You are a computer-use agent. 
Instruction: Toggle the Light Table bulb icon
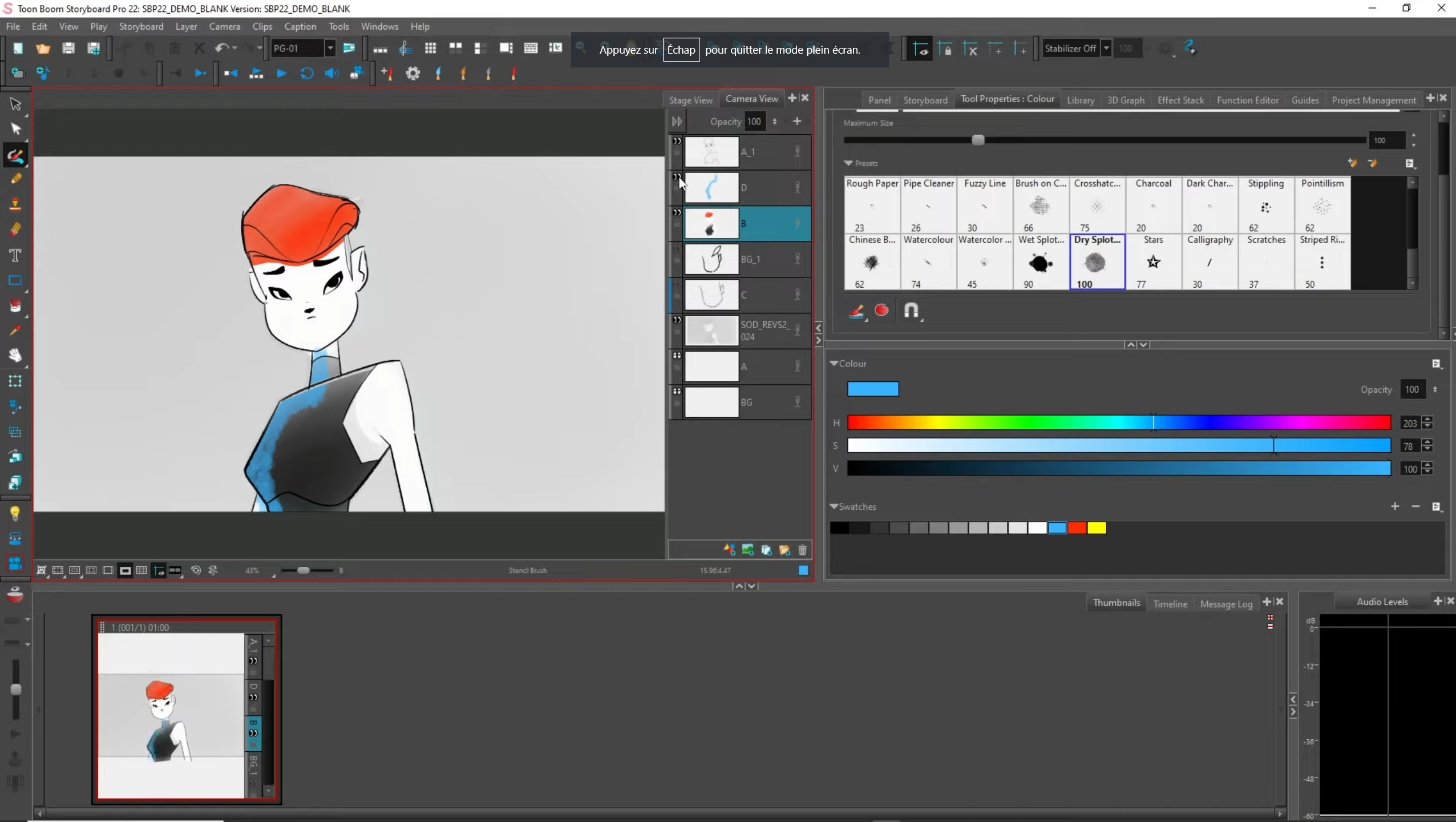click(x=15, y=514)
